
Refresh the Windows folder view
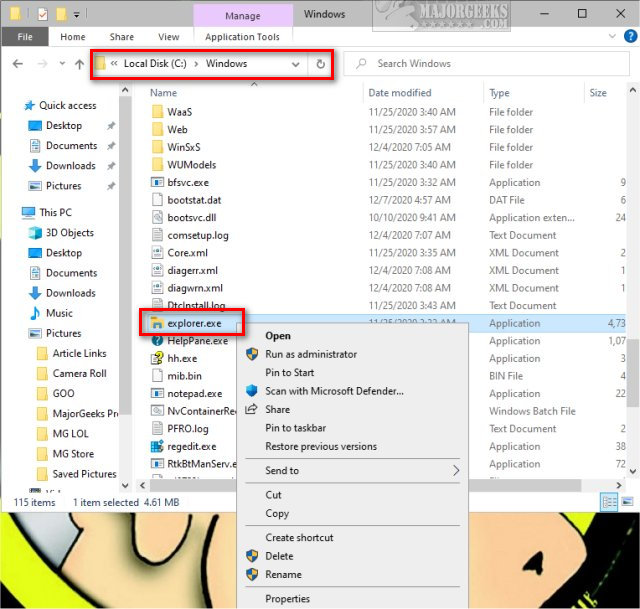[x=321, y=64]
